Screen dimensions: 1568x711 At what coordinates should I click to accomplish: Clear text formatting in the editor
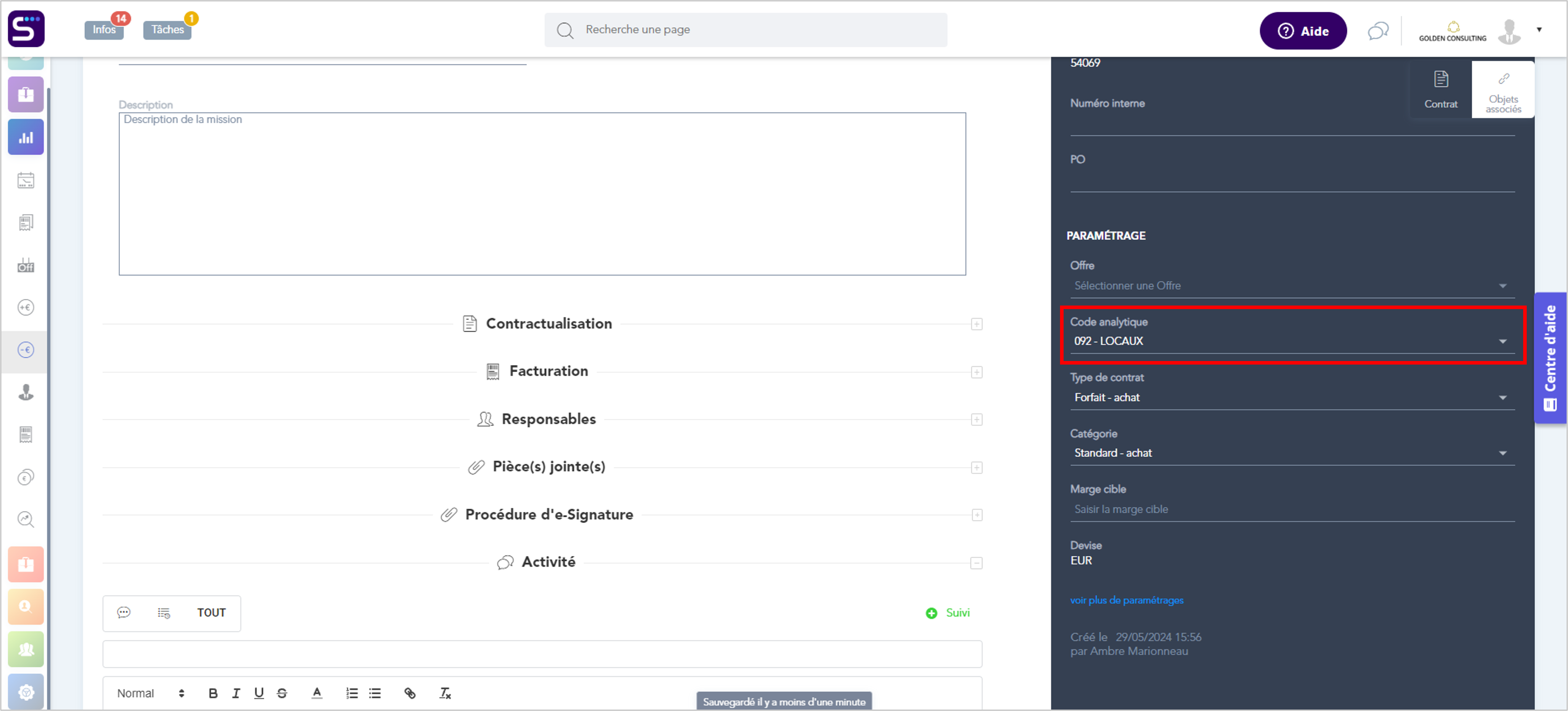point(446,693)
